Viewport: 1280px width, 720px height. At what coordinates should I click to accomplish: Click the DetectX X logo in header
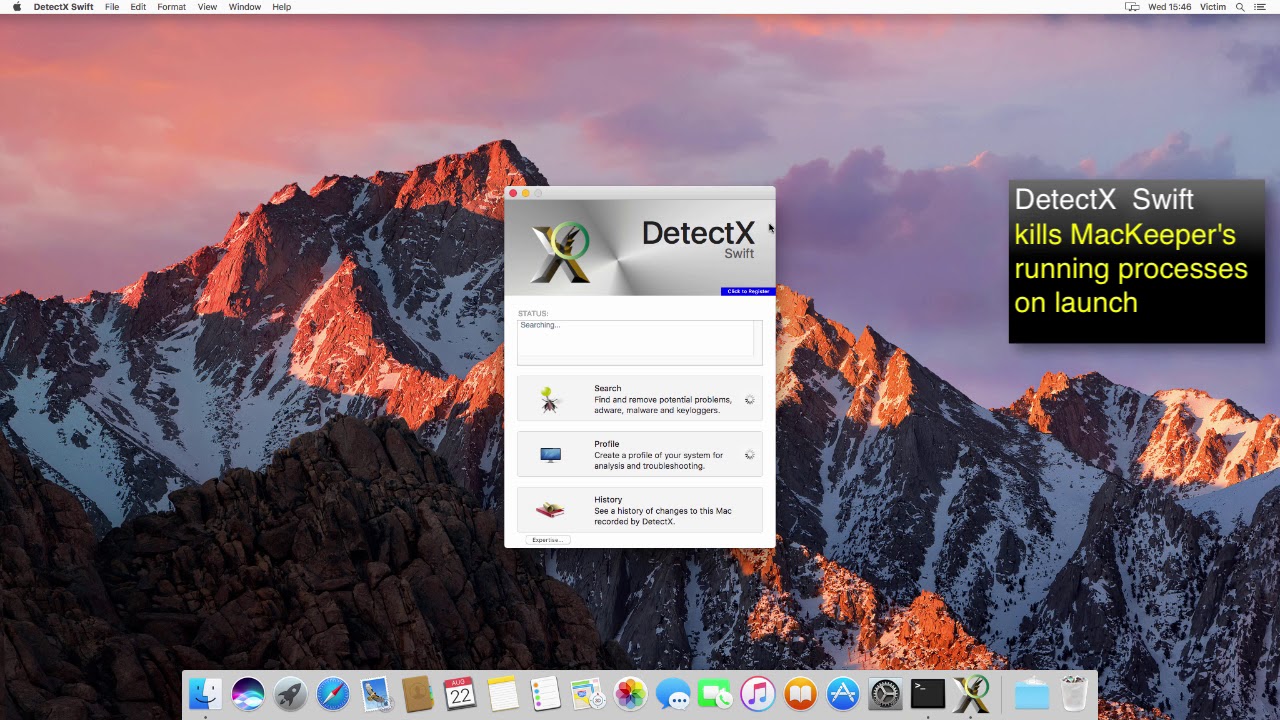tap(560, 252)
